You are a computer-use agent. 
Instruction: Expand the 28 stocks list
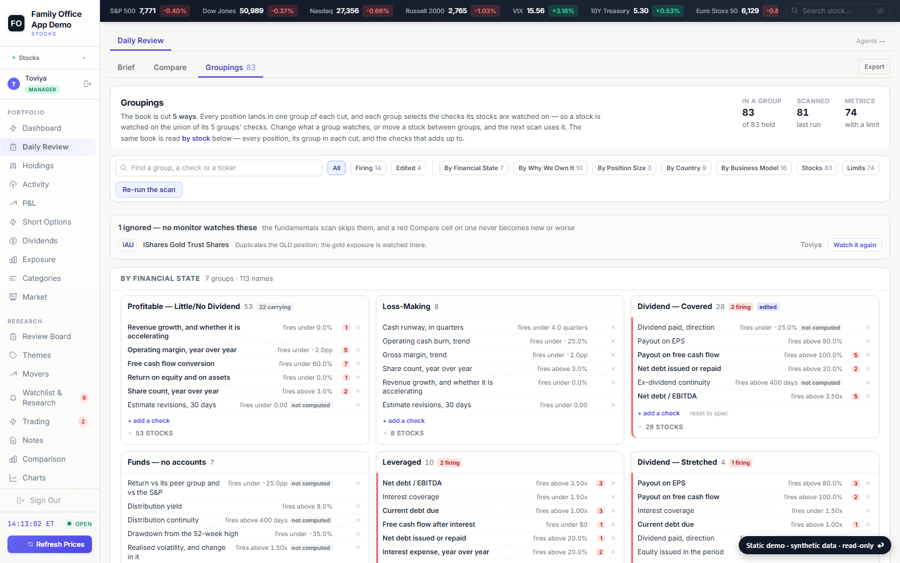coord(661,427)
